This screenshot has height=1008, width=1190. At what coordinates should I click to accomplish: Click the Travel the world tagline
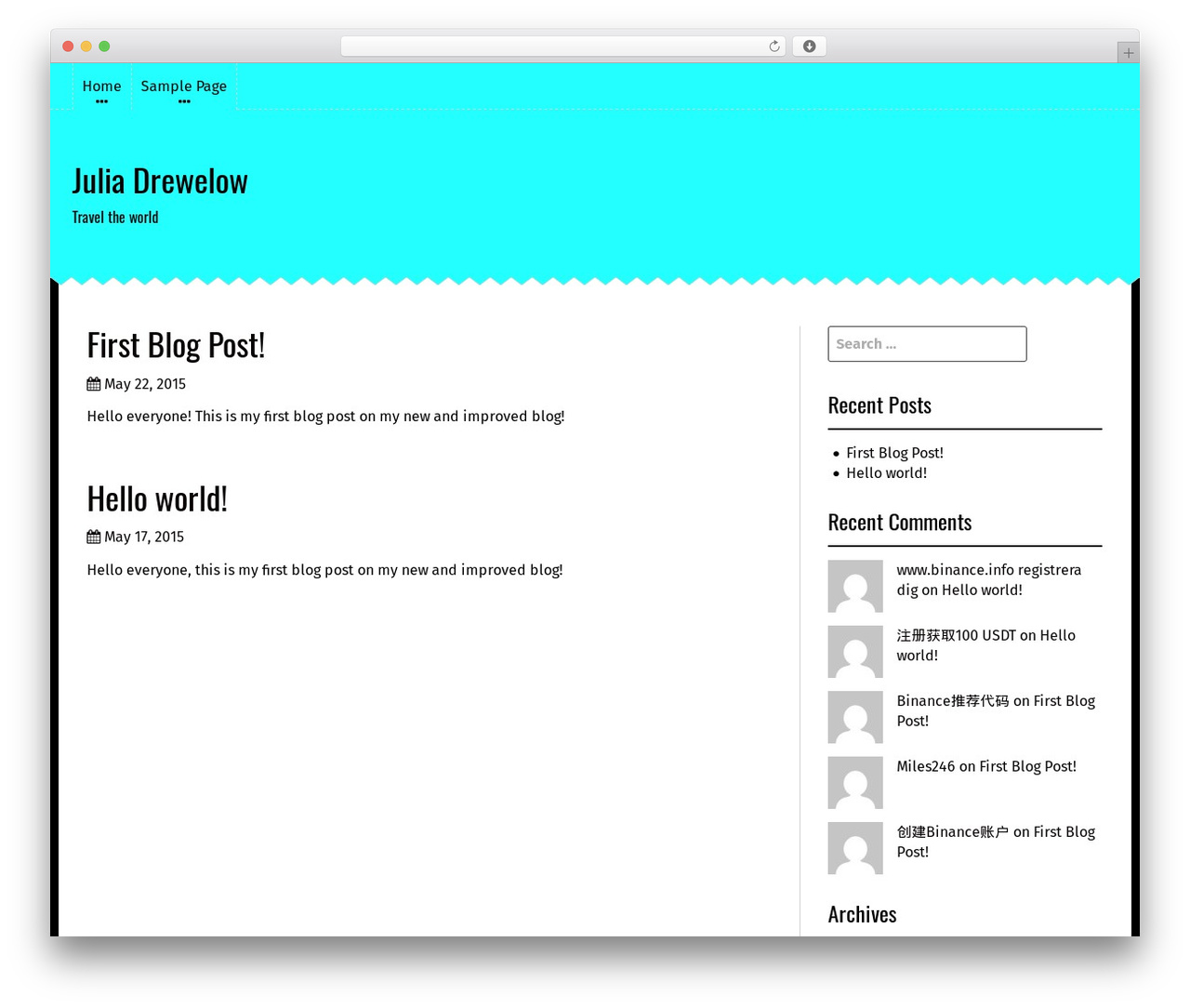click(x=115, y=218)
